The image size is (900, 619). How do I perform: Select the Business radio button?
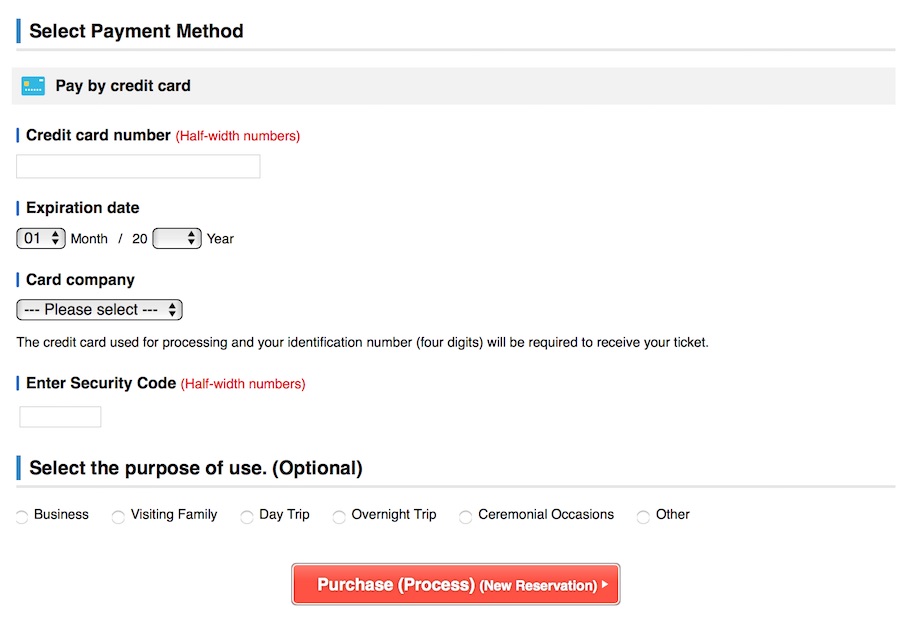(22, 517)
